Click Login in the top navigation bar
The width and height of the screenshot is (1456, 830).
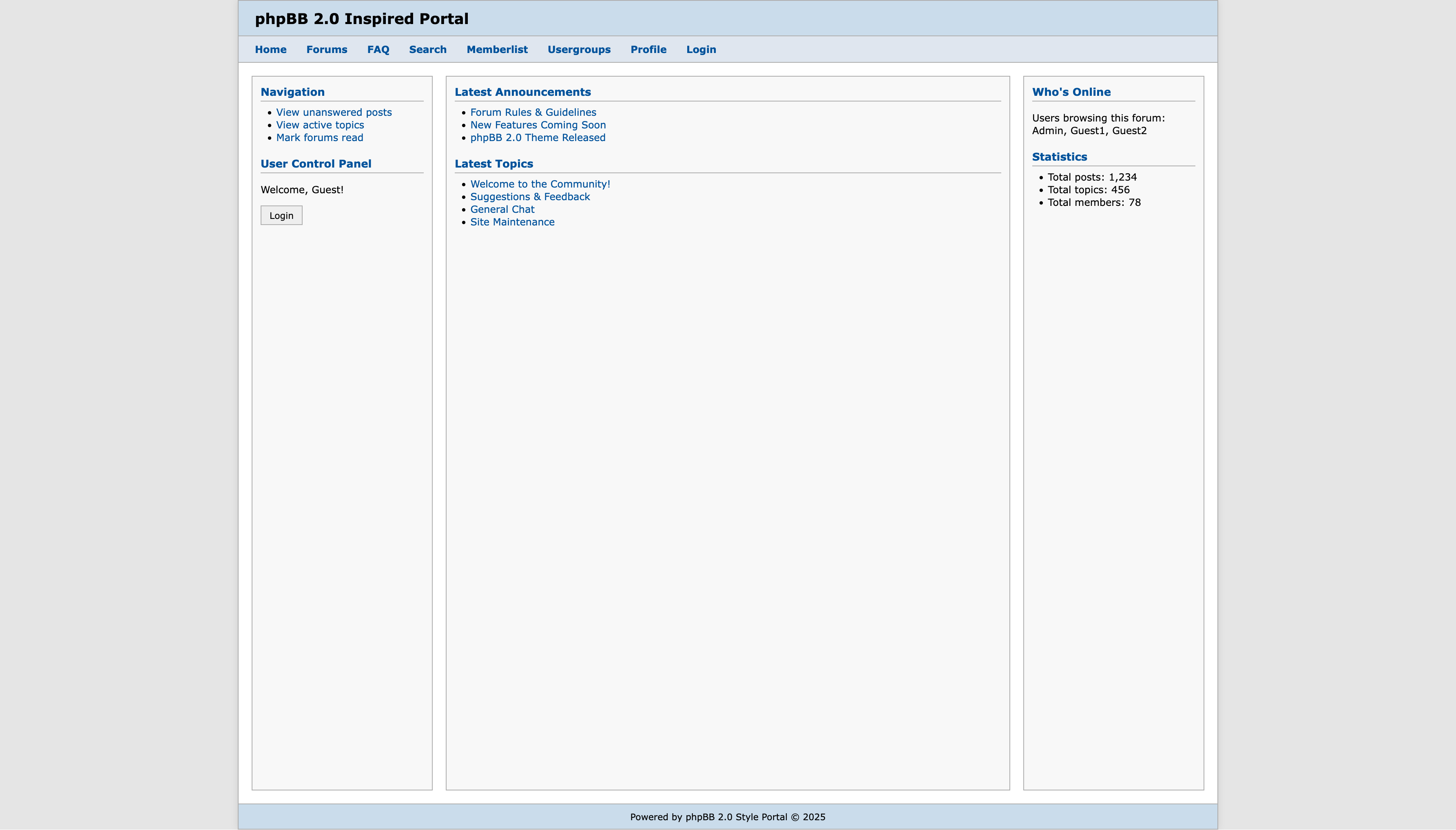[700, 50]
